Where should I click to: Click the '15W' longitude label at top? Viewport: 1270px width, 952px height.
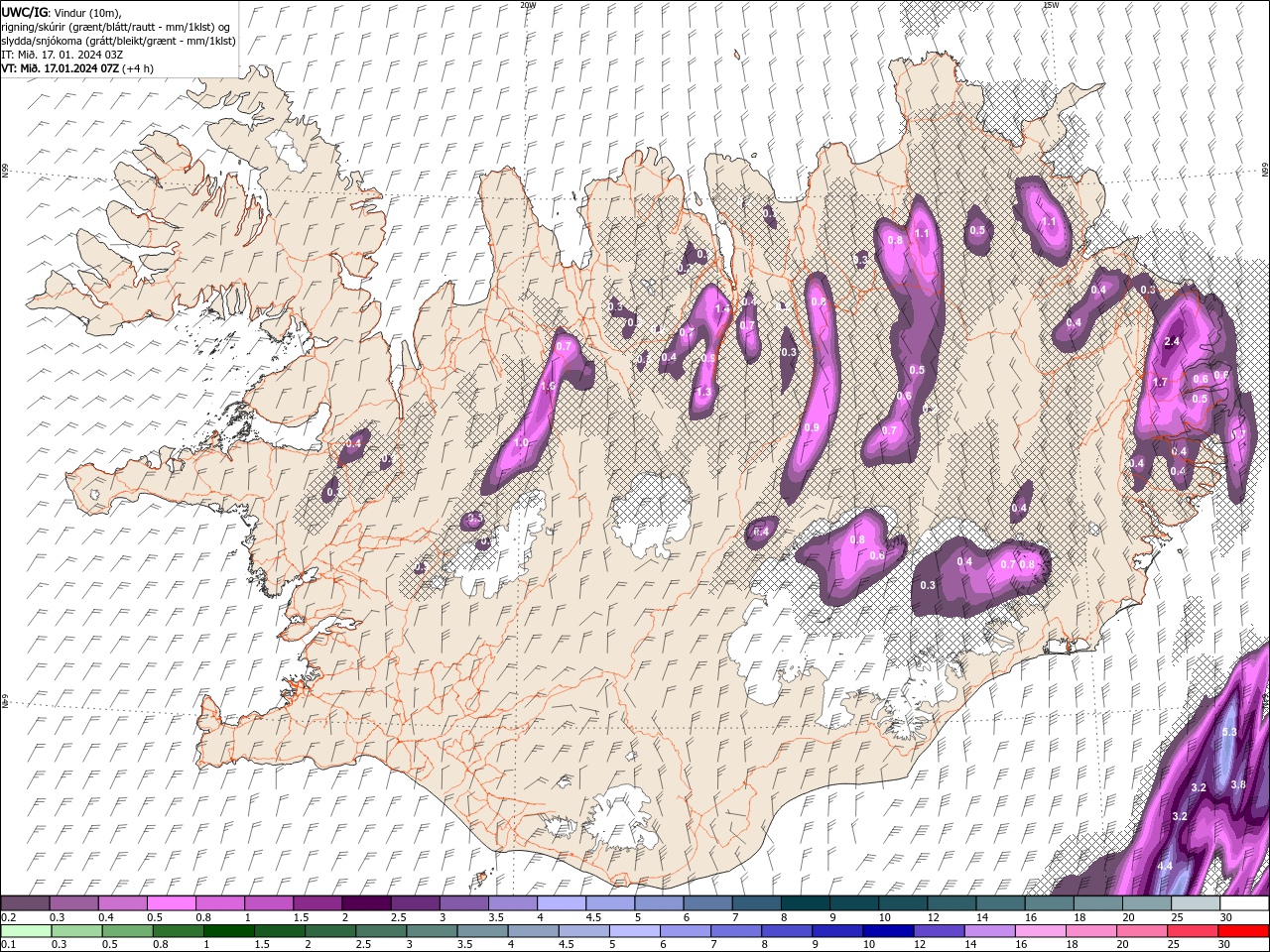pyautogui.click(x=1051, y=5)
